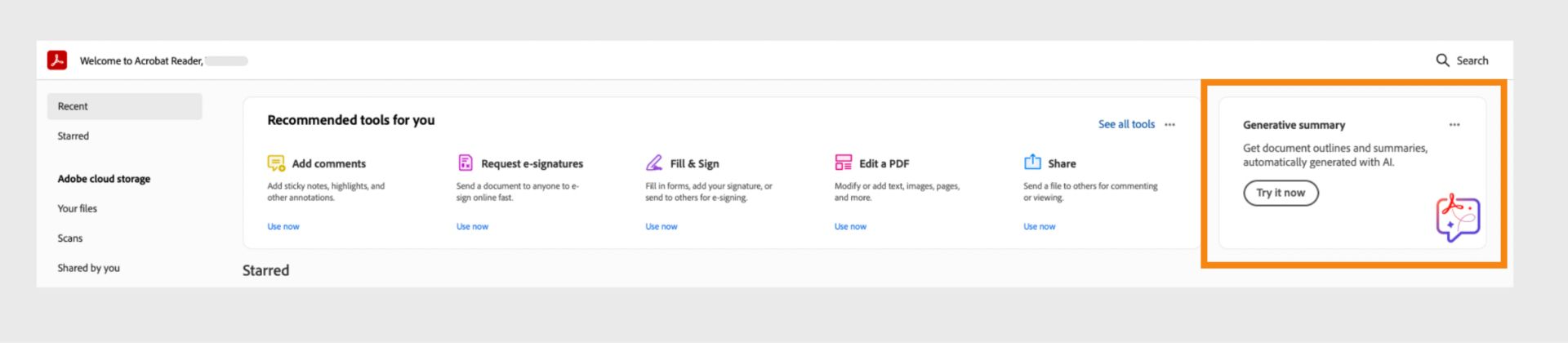Click the Edit a PDF icon
This screenshot has height=343, width=1568.
(843, 163)
